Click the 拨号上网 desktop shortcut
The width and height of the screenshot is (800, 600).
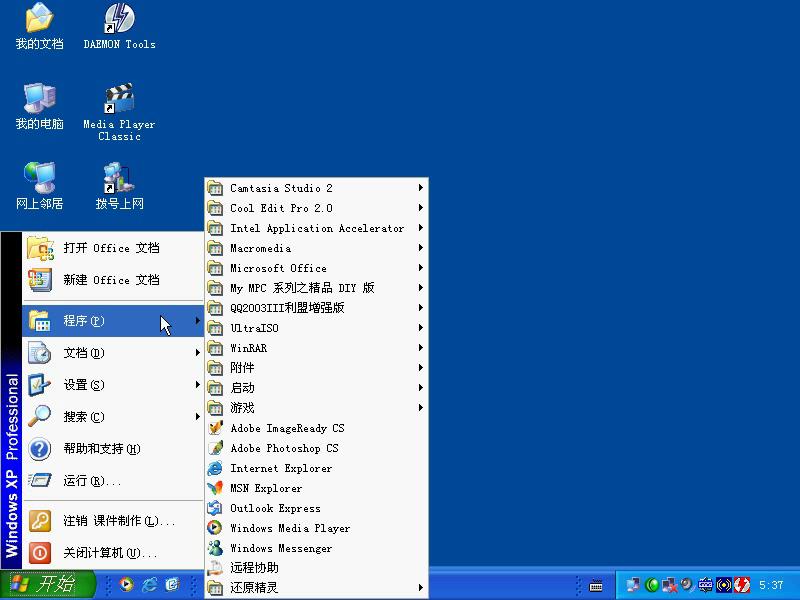(119, 186)
